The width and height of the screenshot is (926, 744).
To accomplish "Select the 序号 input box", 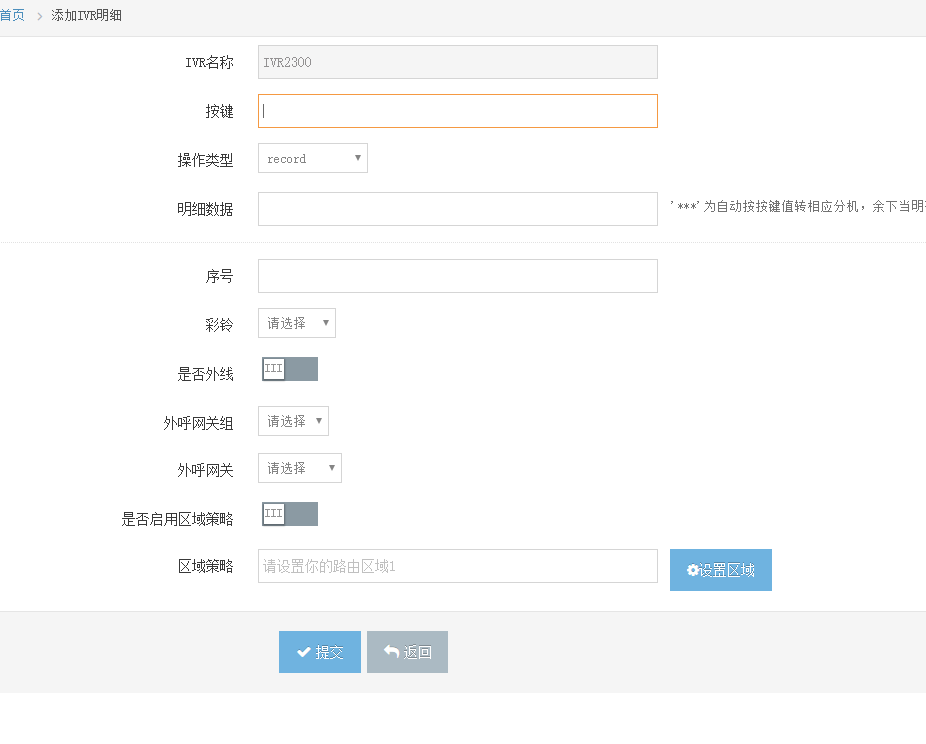I will [x=458, y=276].
